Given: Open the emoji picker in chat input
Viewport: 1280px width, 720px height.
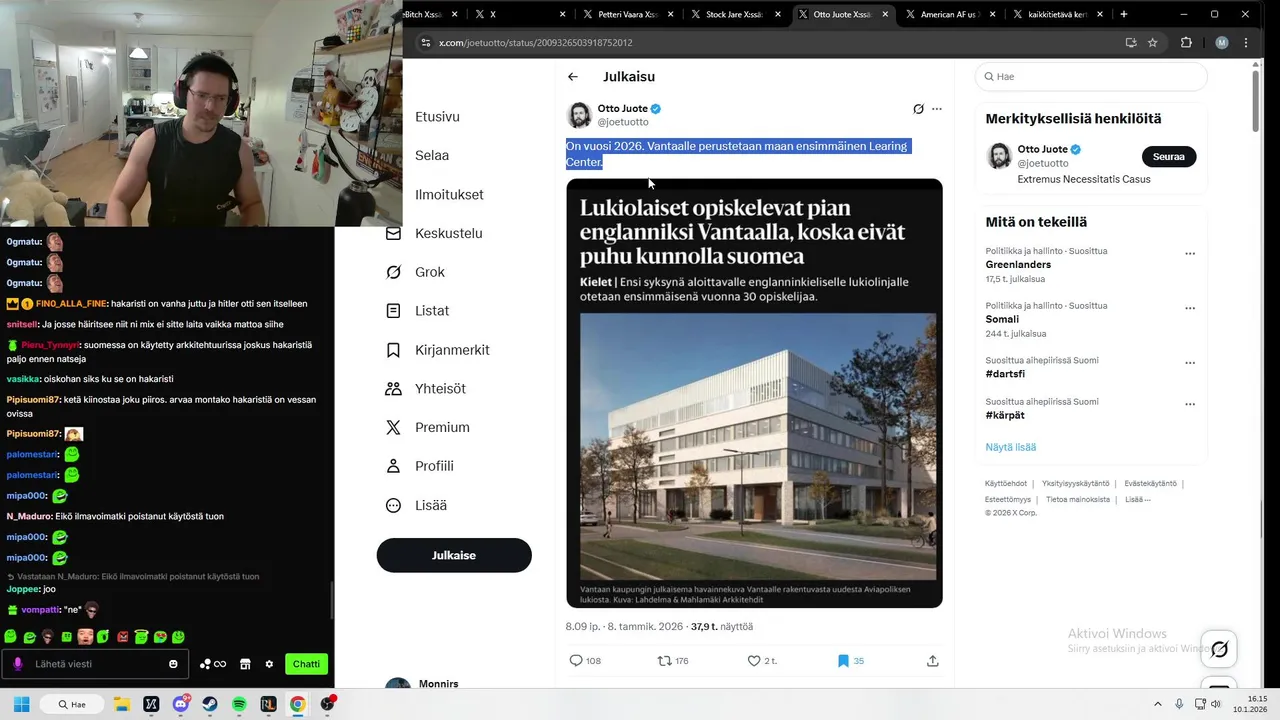Looking at the screenshot, I should pyautogui.click(x=173, y=664).
